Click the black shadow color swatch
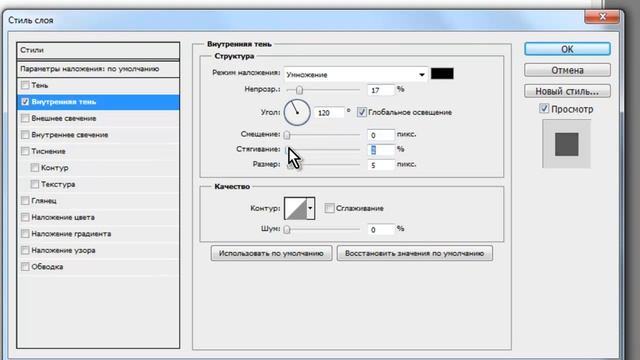The image size is (640, 360). tap(442, 73)
